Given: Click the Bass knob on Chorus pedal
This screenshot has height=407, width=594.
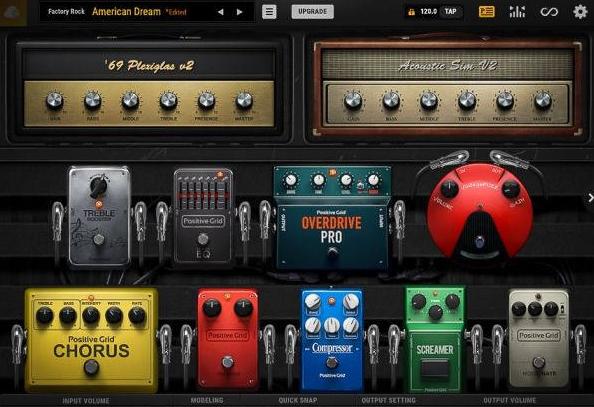Looking at the screenshot, I should pyautogui.click(x=68, y=316).
